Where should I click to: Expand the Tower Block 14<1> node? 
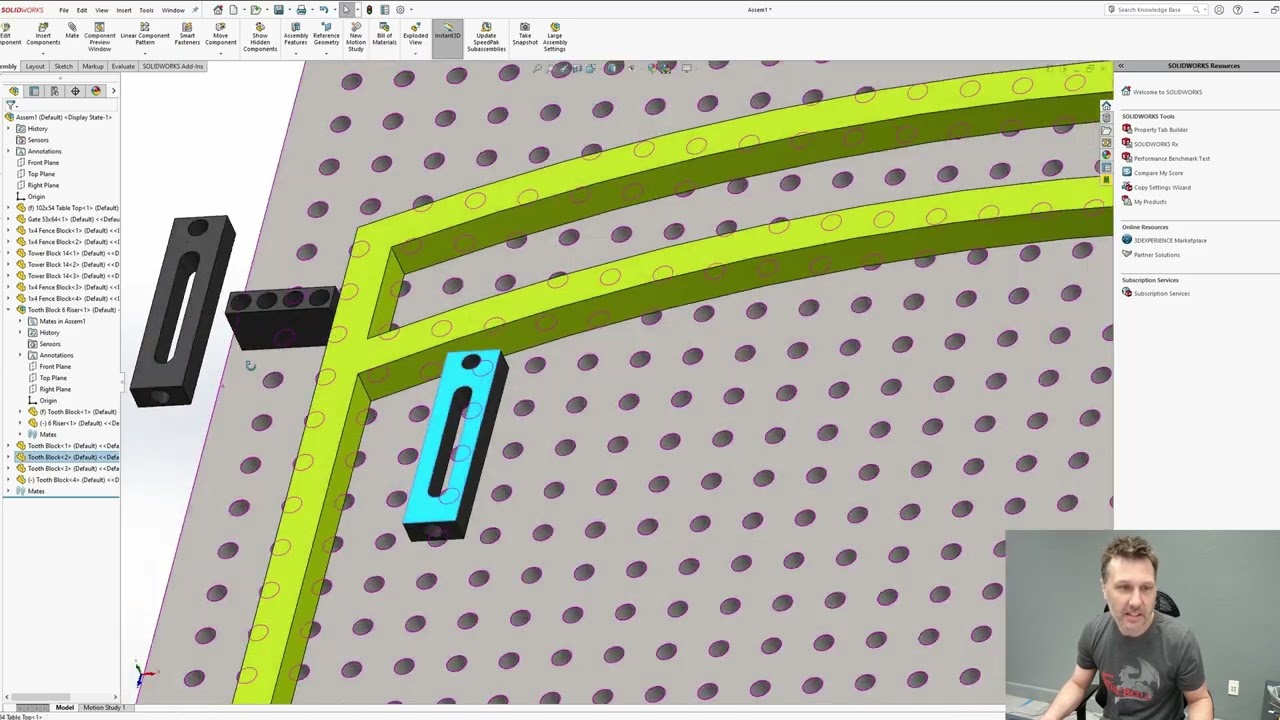click(x=8, y=253)
